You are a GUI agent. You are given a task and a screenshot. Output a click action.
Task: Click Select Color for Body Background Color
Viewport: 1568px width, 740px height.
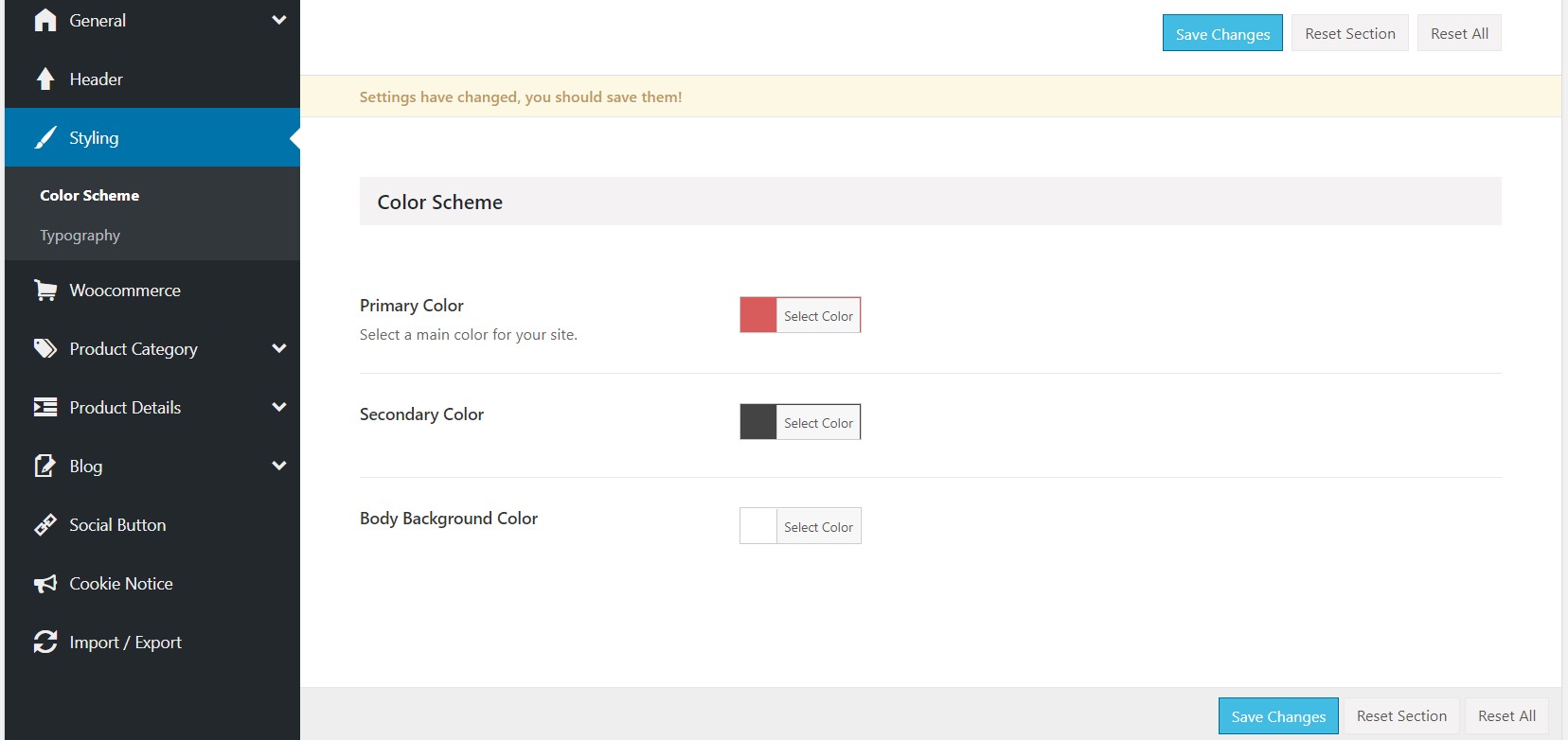click(x=818, y=527)
